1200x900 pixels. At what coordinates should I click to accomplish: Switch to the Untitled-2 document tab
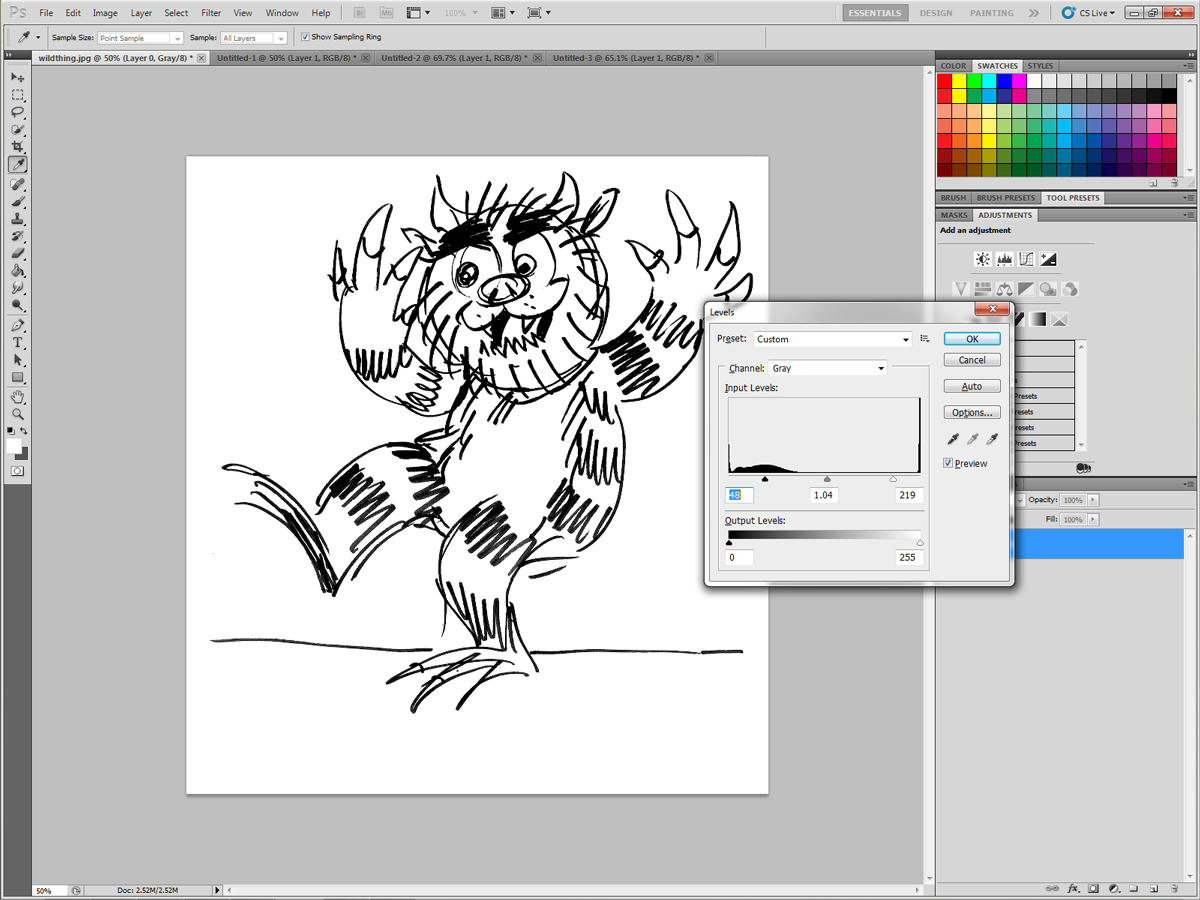point(460,59)
